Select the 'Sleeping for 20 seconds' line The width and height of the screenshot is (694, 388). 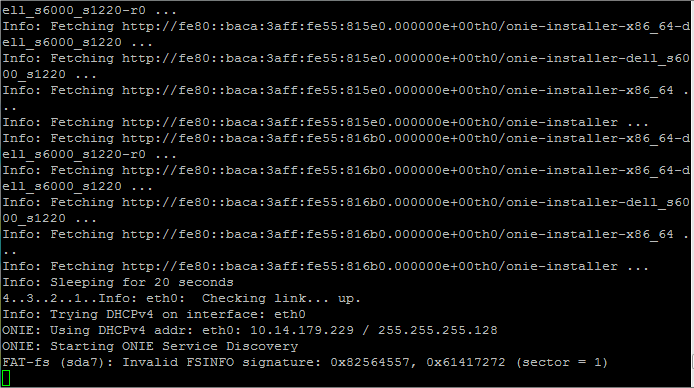click(x=118, y=282)
